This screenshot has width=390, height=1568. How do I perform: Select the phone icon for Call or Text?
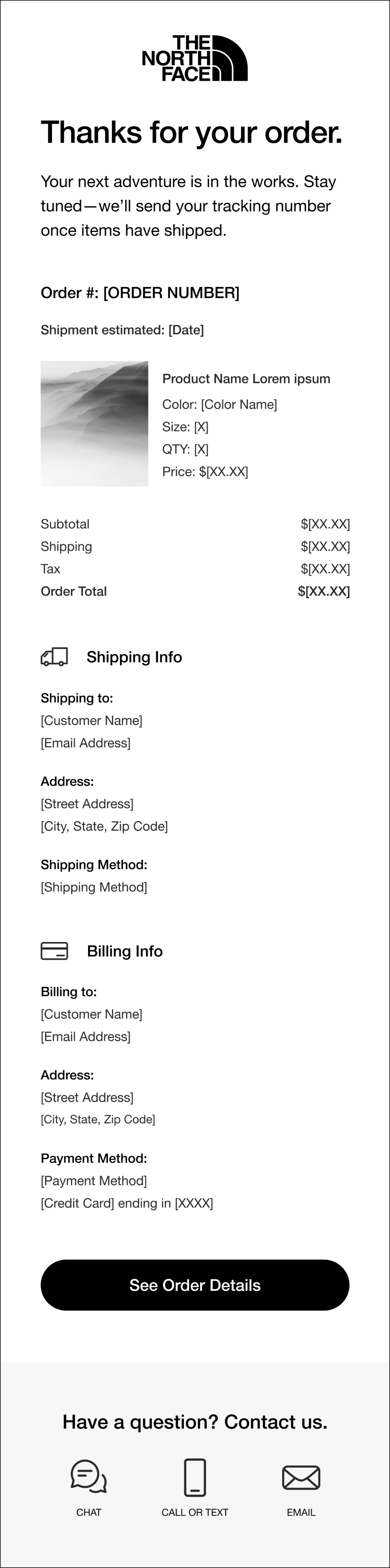pos(195,1477)
